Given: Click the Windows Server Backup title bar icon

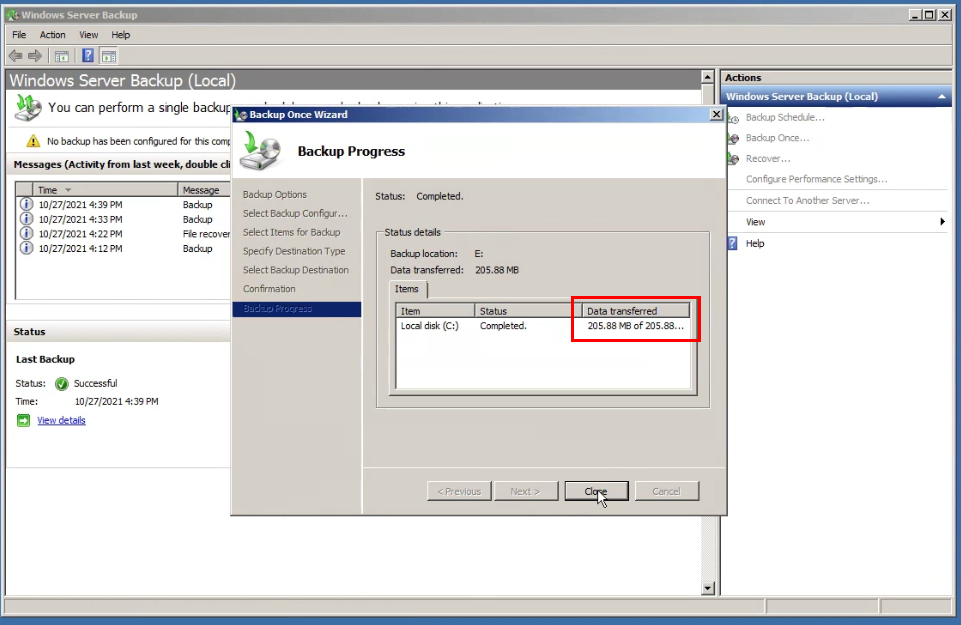Looking at the screenshot, I should click(12, 15).
